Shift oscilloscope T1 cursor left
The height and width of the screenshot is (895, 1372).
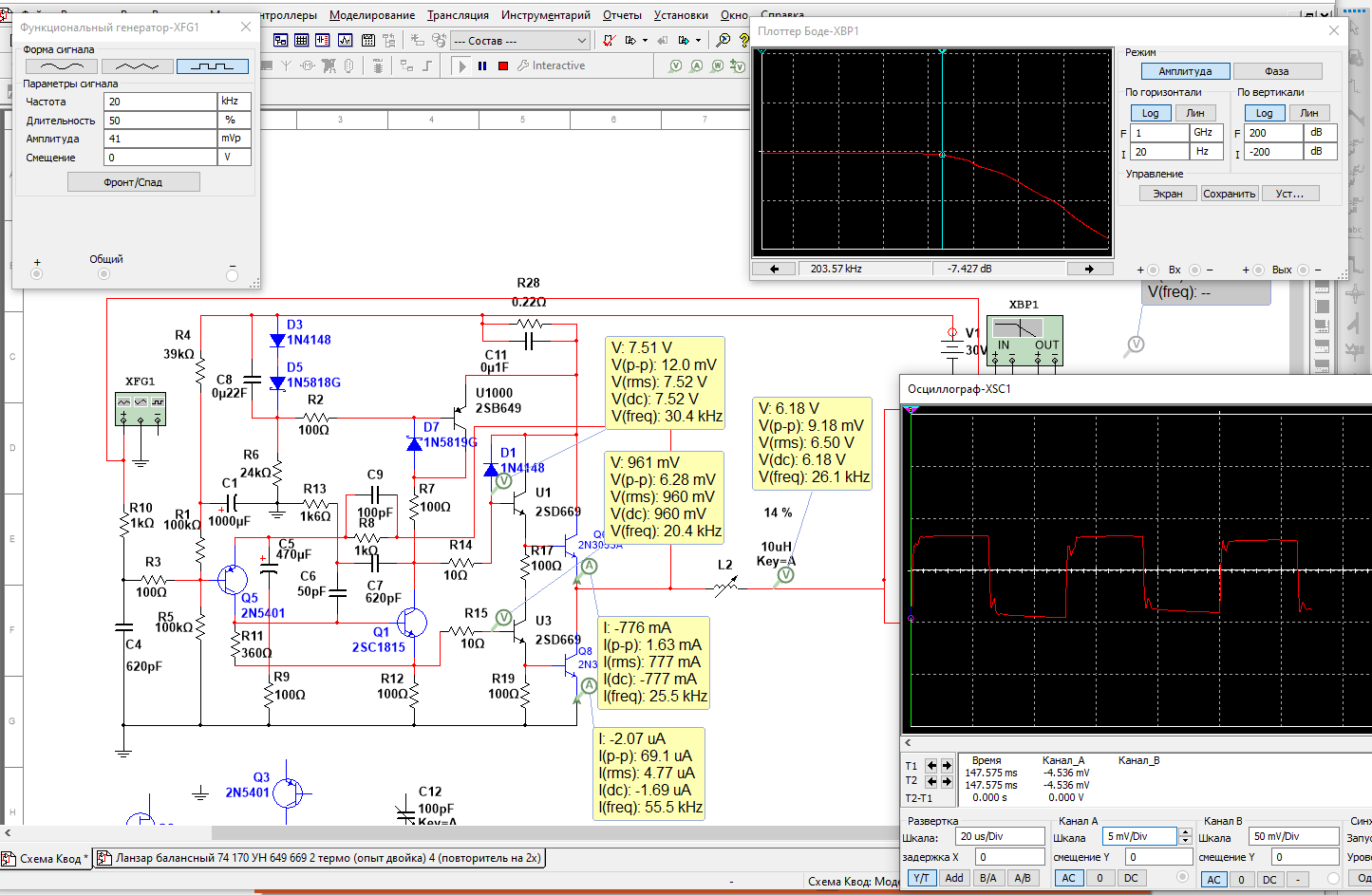coord(931,765)
